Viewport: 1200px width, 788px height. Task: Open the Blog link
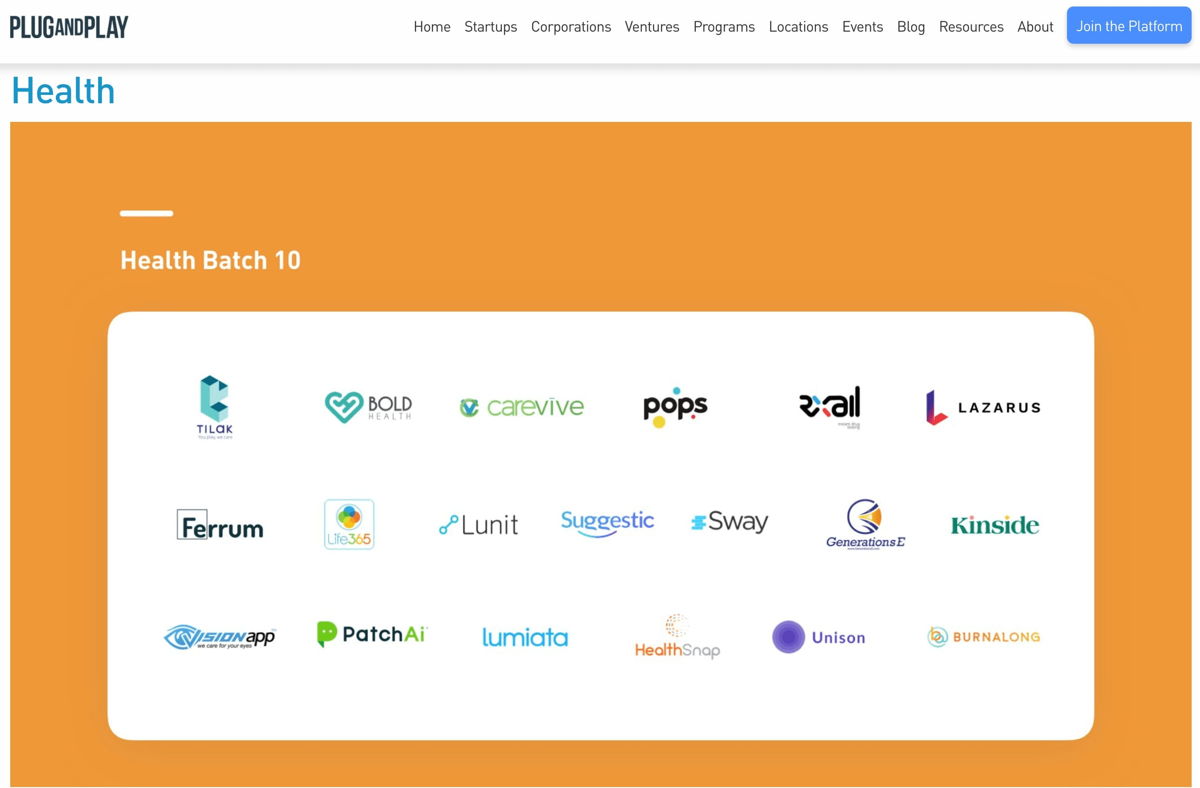pos(911,27)
